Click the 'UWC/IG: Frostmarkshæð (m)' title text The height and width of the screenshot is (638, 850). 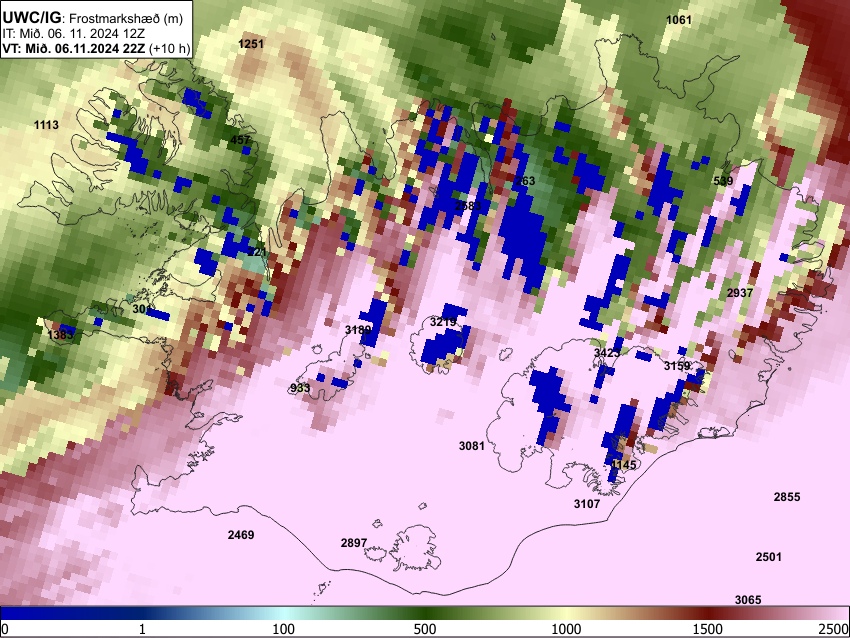click(93, 18)
